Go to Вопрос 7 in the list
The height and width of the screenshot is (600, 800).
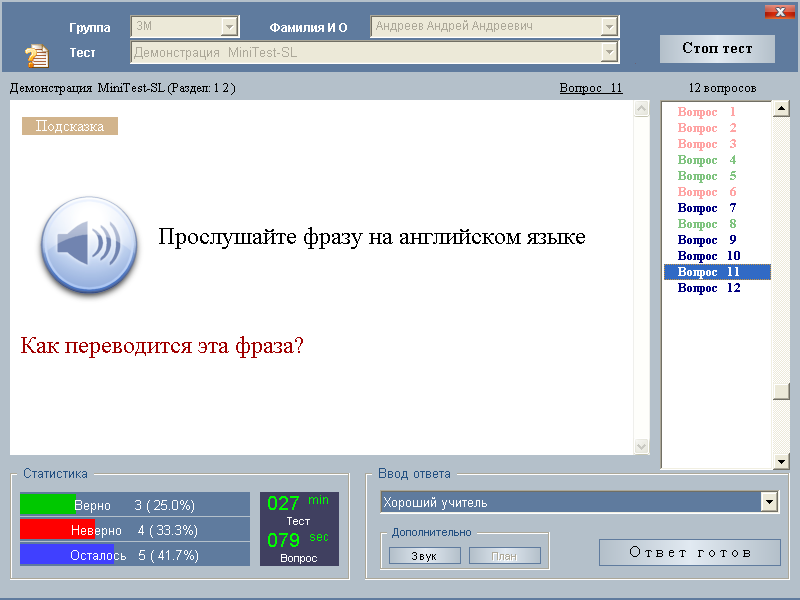pos(707,208)
